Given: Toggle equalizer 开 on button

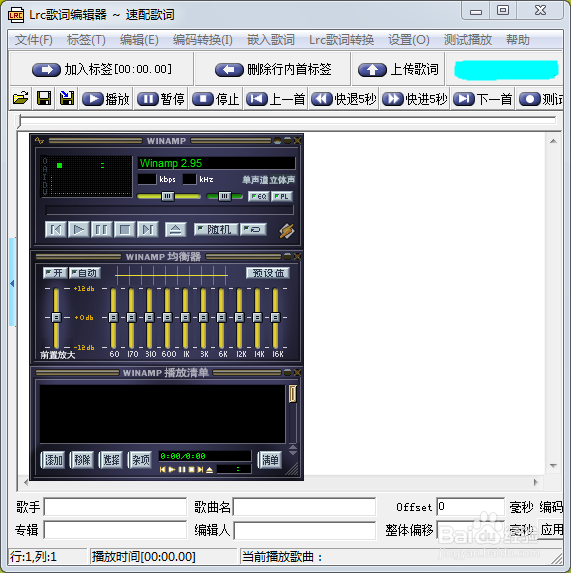Looking at the screenshot, I should (55, 273).
